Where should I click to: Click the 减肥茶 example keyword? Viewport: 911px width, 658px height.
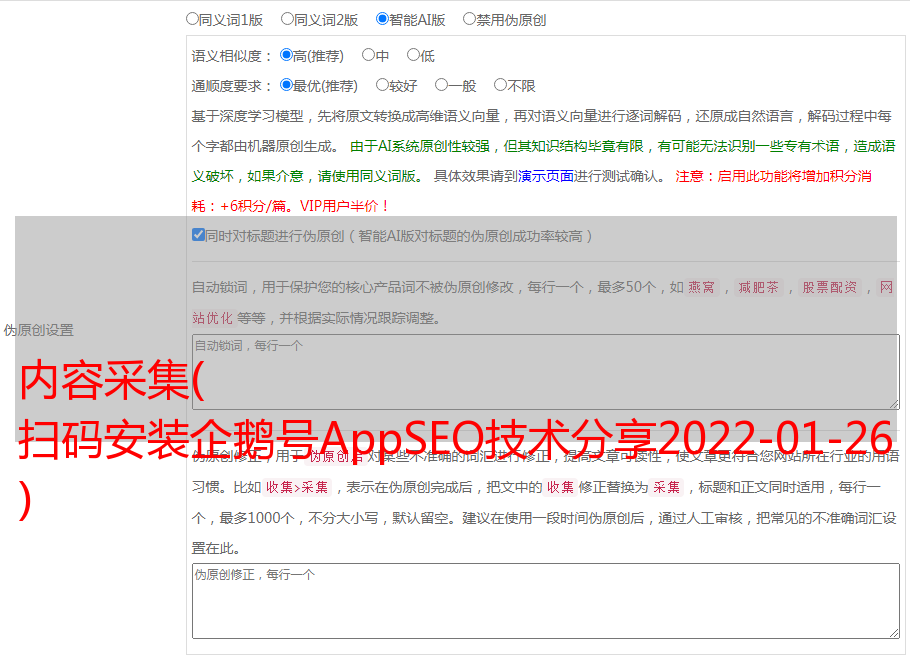tap(758, 287)
